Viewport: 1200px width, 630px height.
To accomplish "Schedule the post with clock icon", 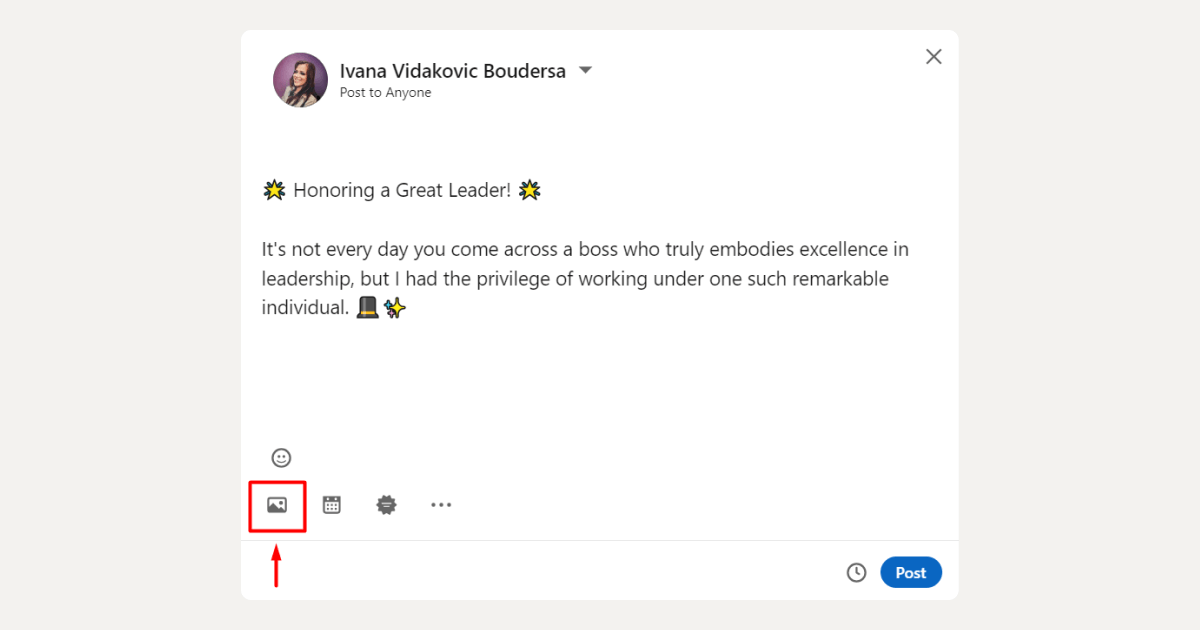I will (x=856, y=573).
